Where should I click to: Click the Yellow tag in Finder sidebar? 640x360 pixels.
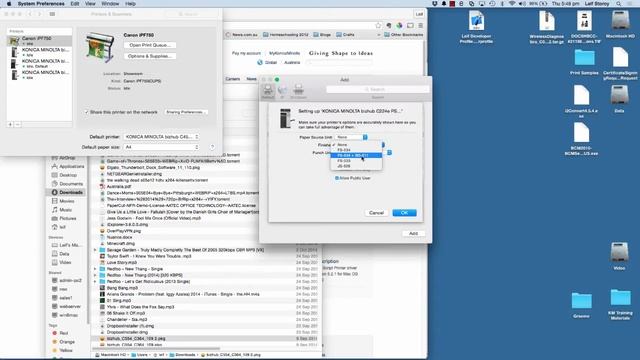tap(62, 351)
